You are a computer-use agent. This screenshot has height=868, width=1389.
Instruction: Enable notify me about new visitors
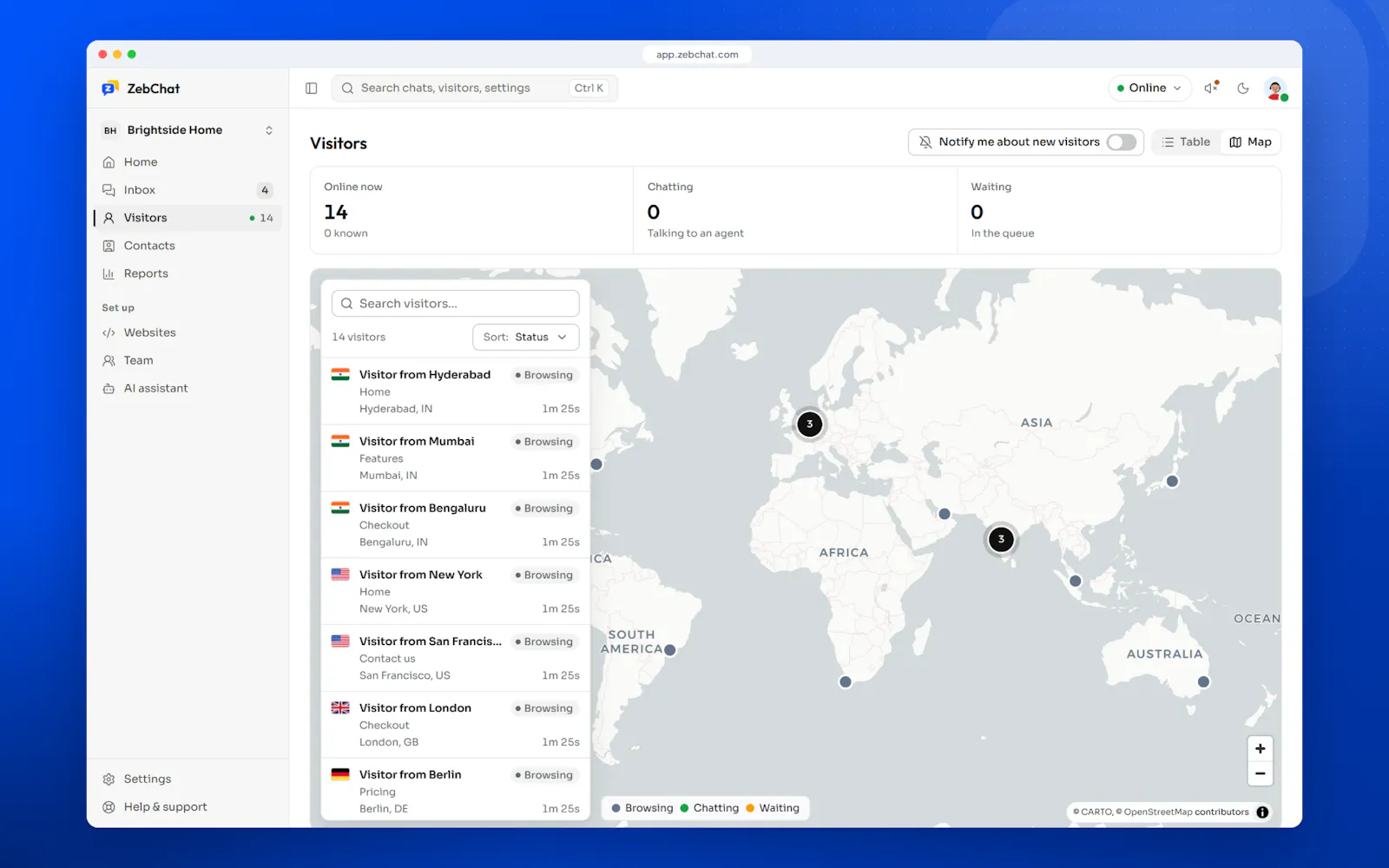point(1121,142)
